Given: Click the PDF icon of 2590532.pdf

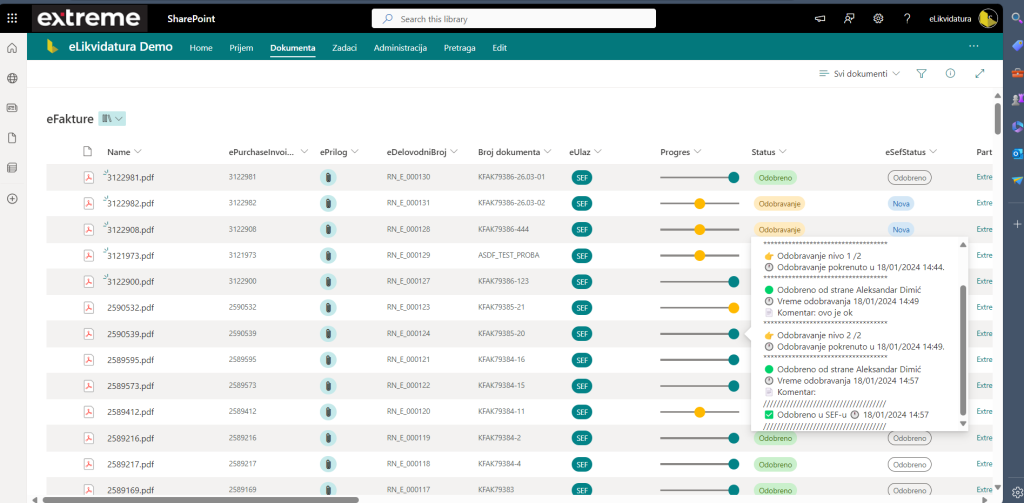Looking at the screenshot, I should (x=88, y=307).
